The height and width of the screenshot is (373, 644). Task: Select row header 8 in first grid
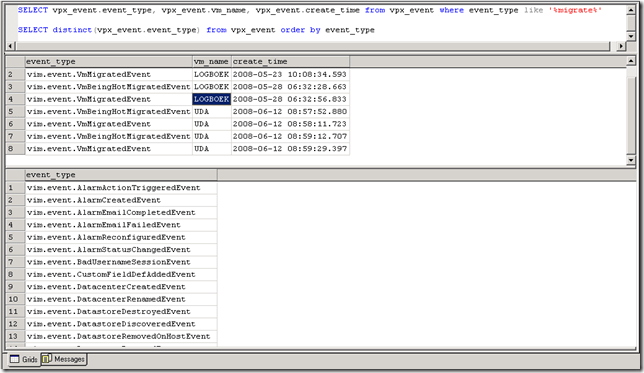point(16,149)
